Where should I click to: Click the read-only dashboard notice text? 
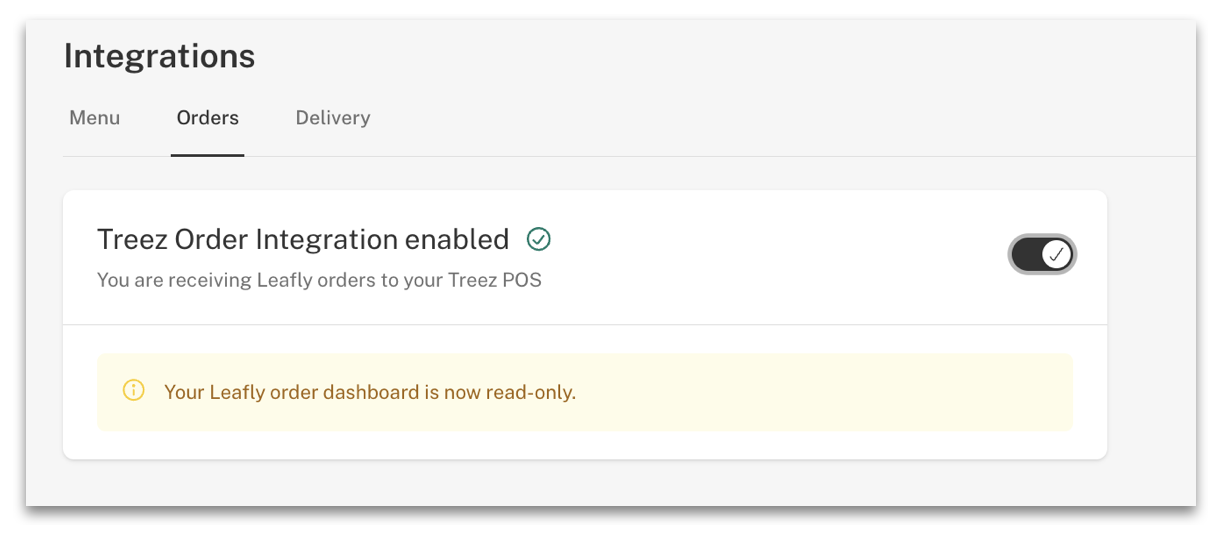point(370,392)
